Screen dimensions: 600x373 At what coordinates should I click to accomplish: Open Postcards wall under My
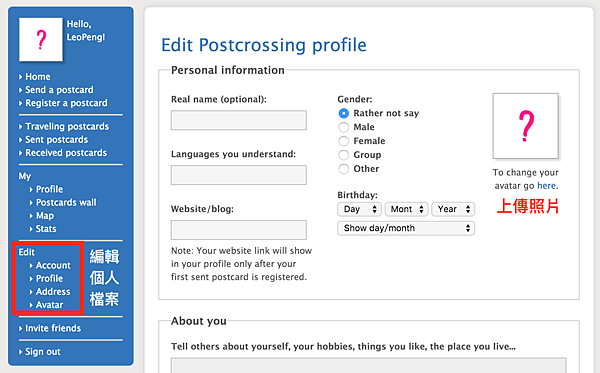coord(66,202)
